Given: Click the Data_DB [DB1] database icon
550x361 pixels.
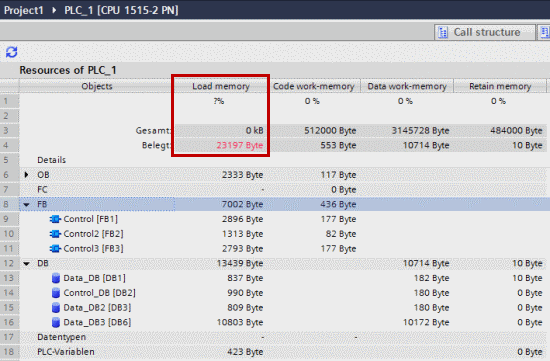Looking at the screenshot, I should (55, 278).
